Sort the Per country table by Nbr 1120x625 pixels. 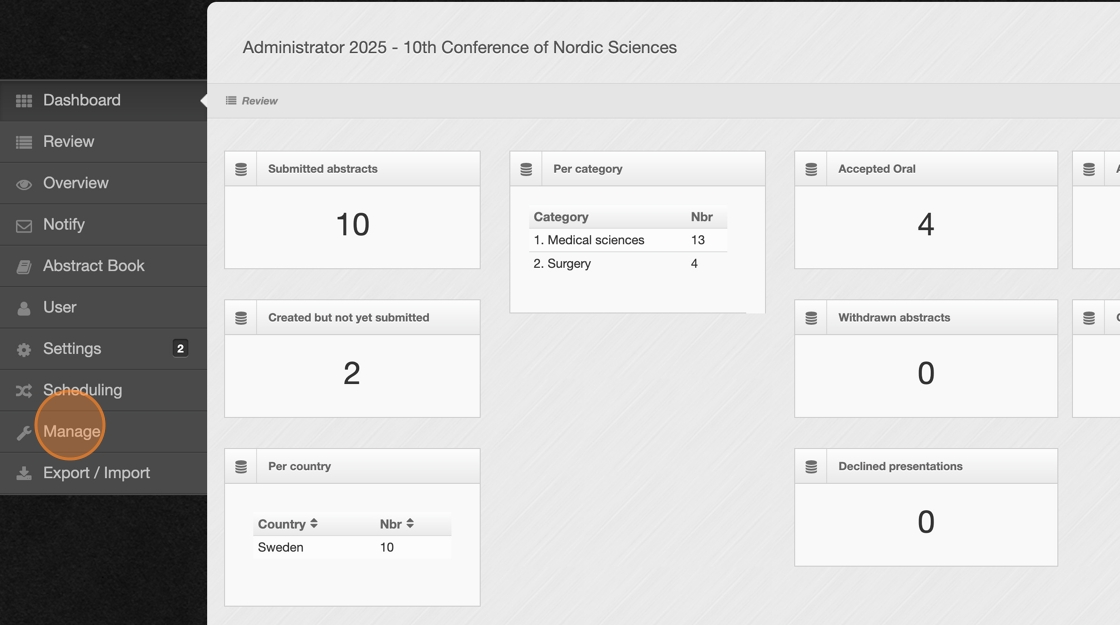[410, 524]
